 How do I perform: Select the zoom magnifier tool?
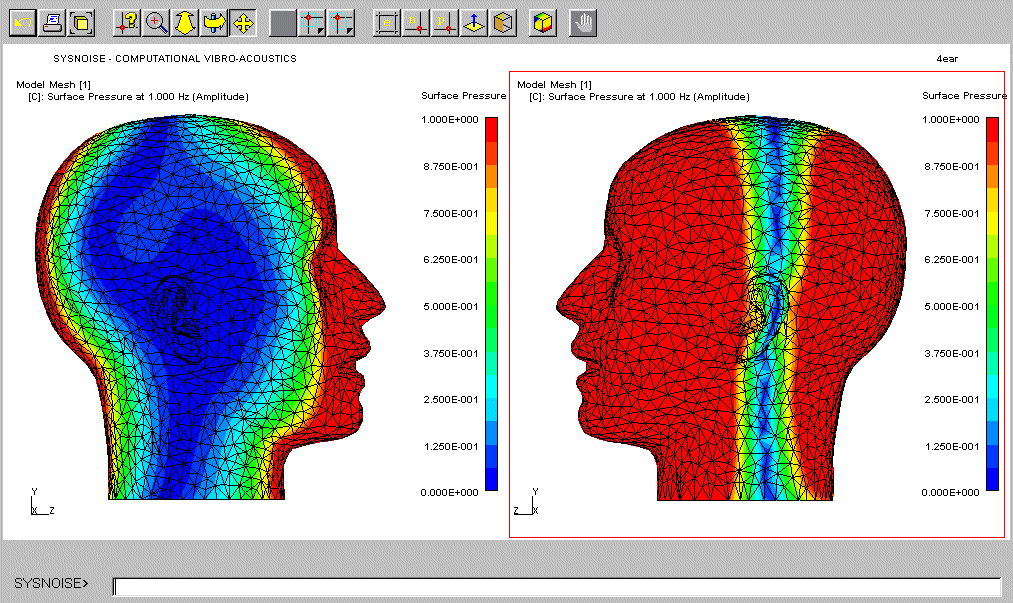156,22
